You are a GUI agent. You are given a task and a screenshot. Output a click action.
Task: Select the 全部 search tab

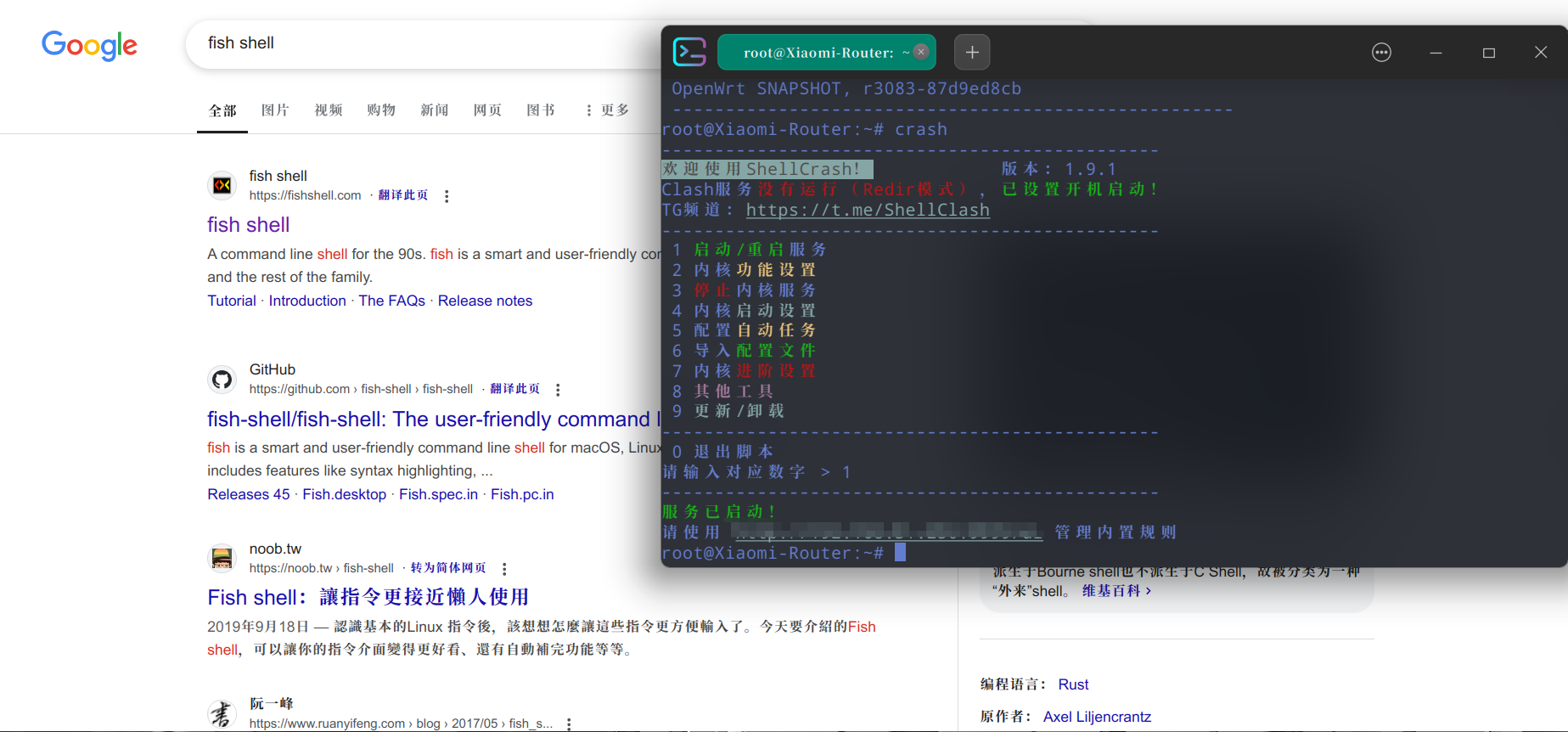pyautogui.click(x=222, y=110)
